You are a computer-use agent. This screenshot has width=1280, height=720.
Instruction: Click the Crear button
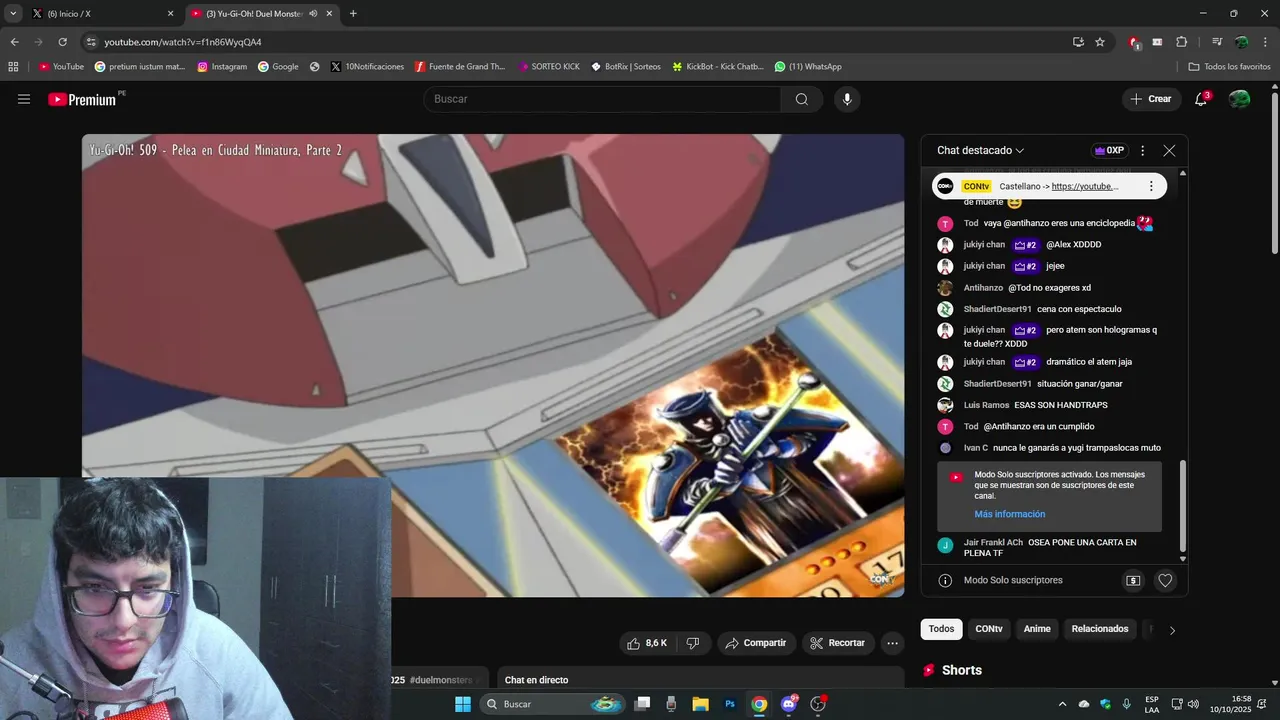click(1151, 99)
